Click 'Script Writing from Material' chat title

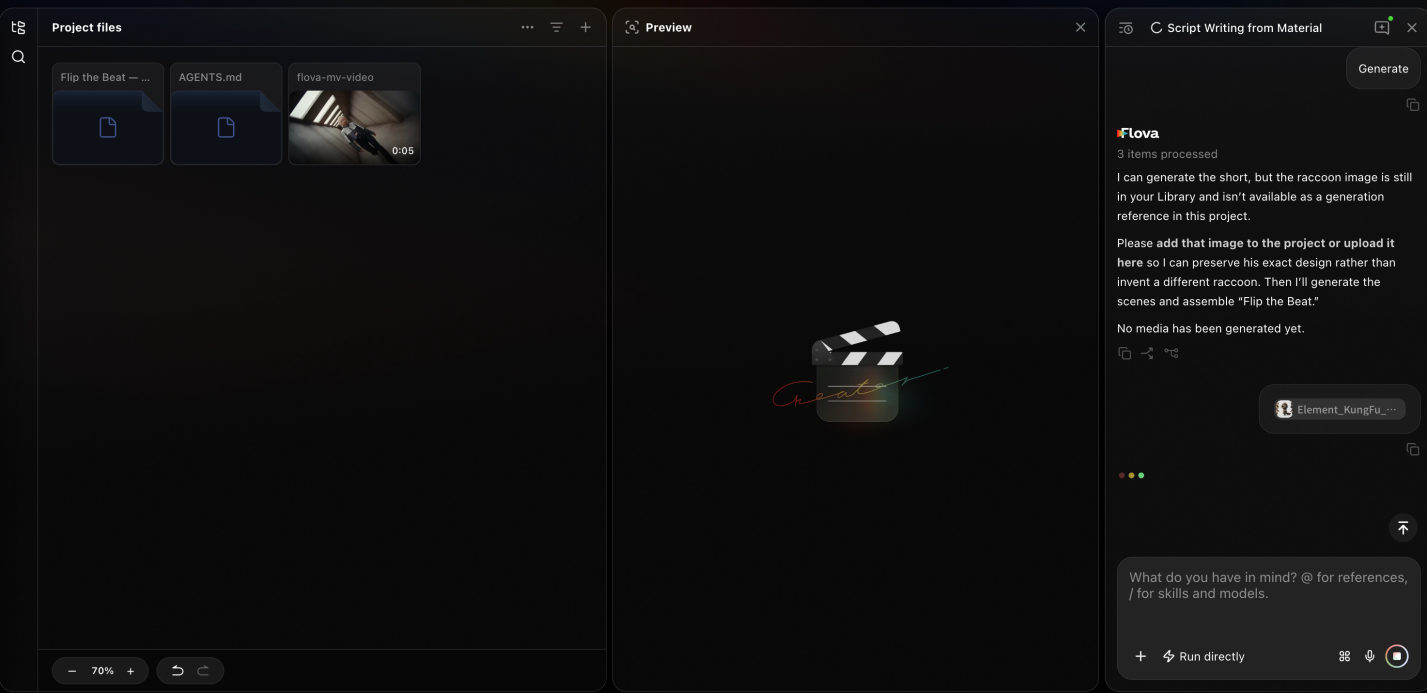(1244, 28)
